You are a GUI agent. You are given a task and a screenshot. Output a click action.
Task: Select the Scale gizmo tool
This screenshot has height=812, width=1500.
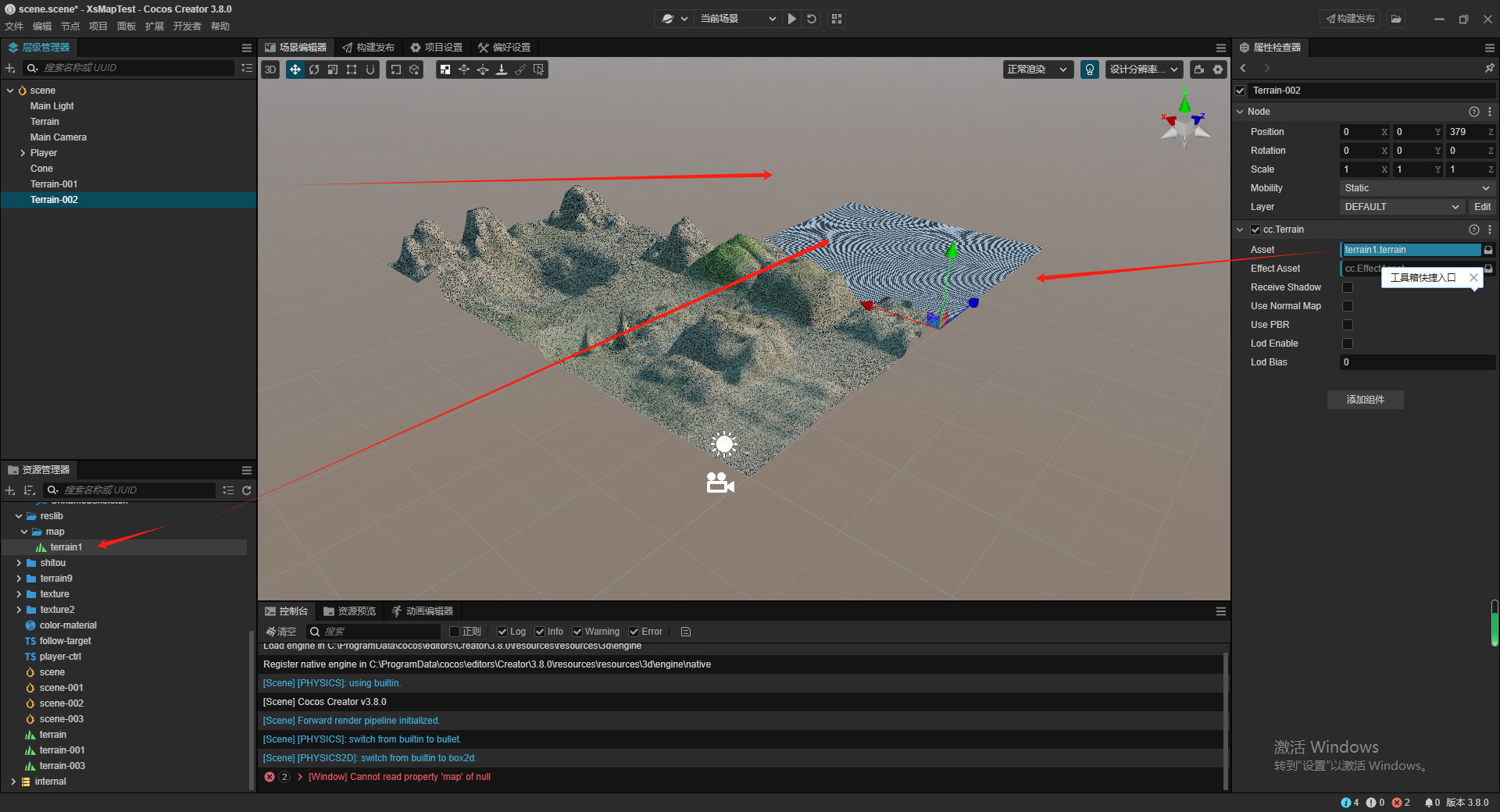(x=333, y=69)
